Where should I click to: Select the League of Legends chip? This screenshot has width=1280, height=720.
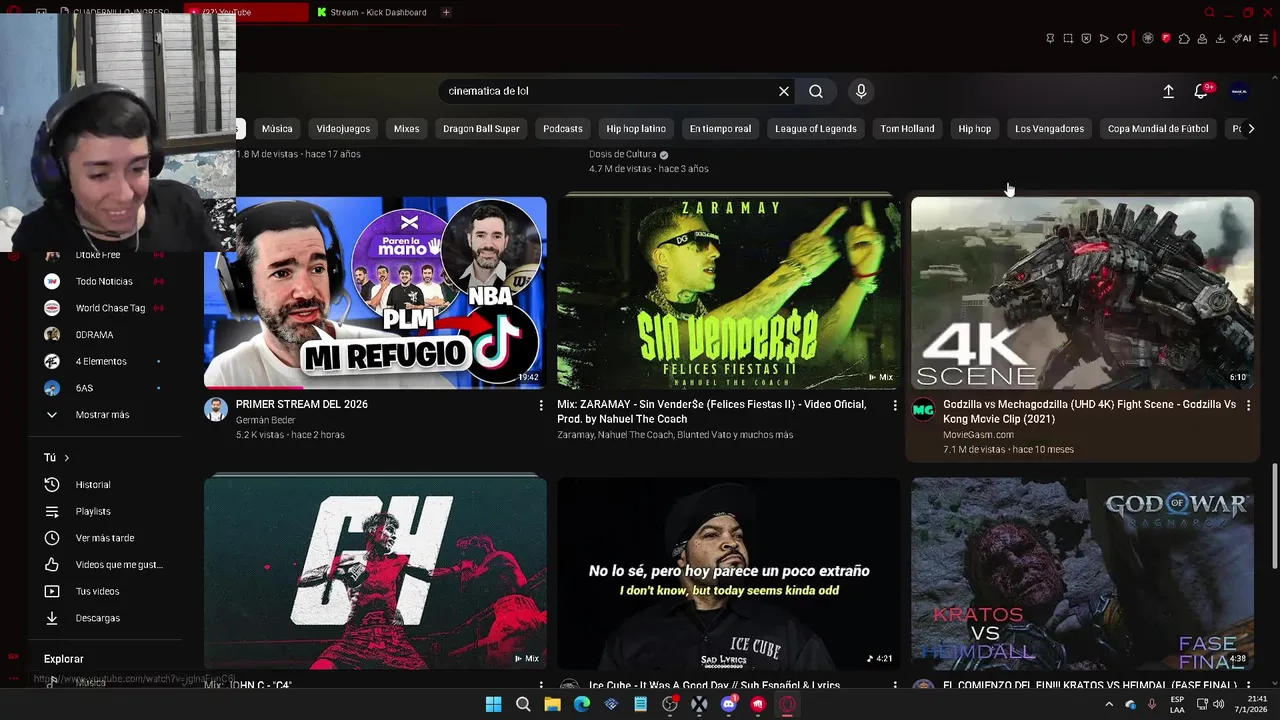click(816, 129)
